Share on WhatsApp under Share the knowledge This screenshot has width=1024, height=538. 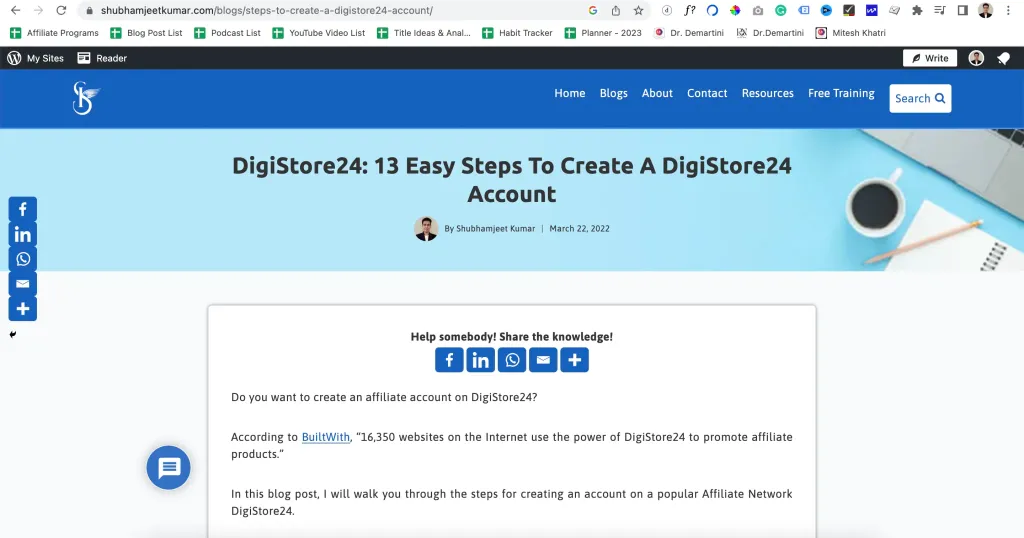pyautogui.click(x=512, y=360)
